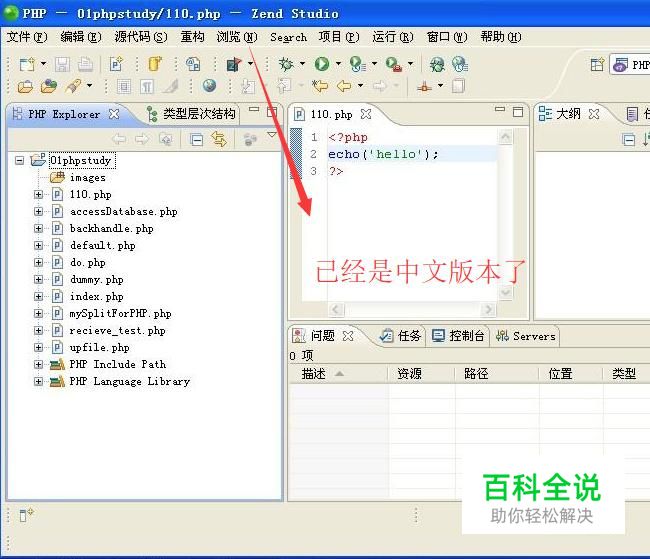
Task: Expand the index.php tree node
Action: point(39,297)
